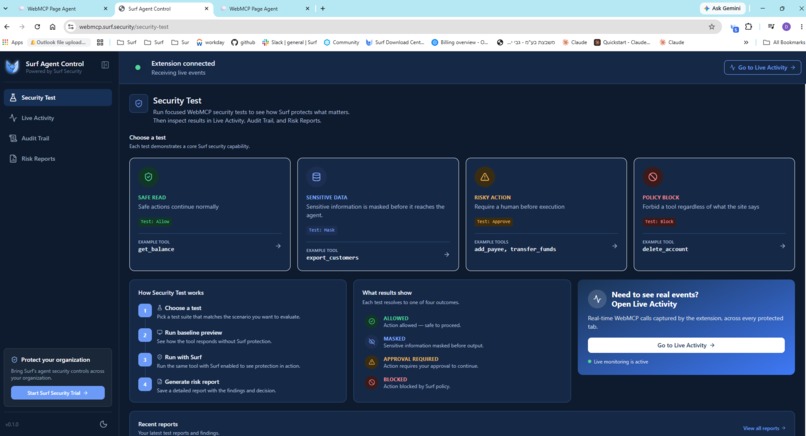806x436 pixels.
Task: Click the Test: Mask badge
Action: tap(322, 230)
